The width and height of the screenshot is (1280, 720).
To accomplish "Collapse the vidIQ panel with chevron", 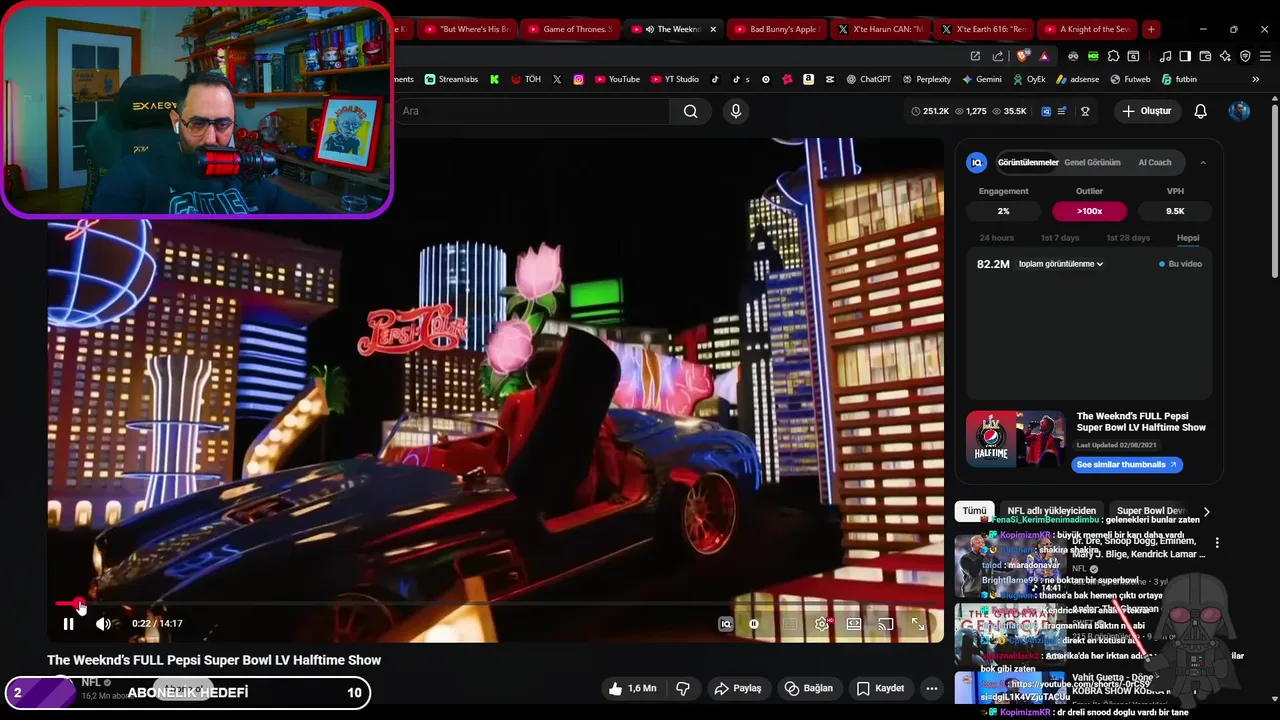I will (1203, 162).
